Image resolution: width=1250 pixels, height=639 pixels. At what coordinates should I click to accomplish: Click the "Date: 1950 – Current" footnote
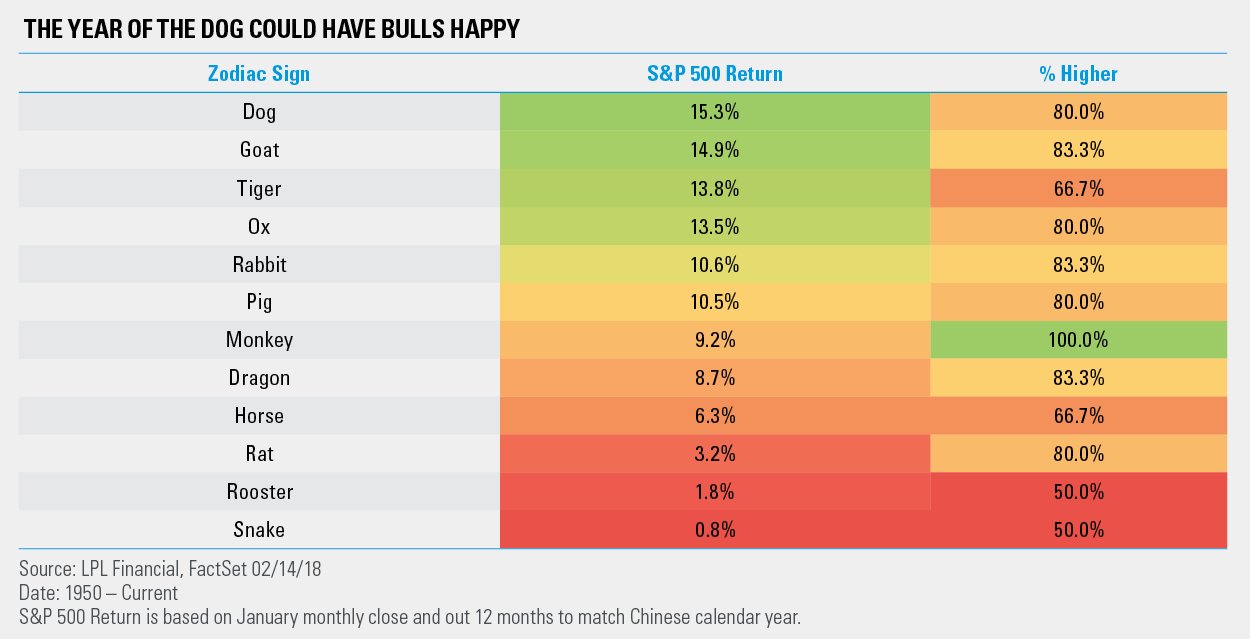[x=100, y=593]
